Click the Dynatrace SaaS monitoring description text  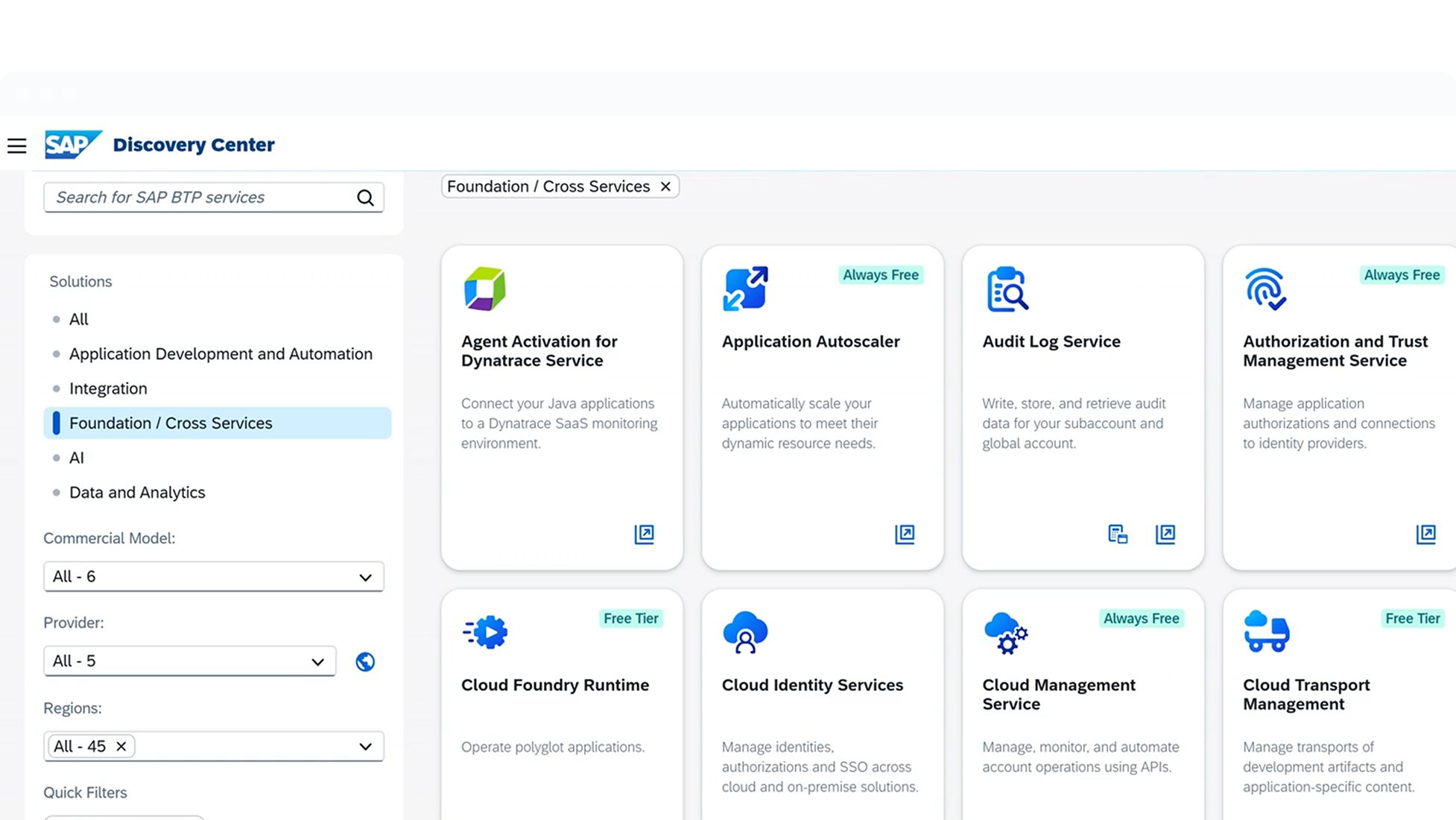click(560, 423)
